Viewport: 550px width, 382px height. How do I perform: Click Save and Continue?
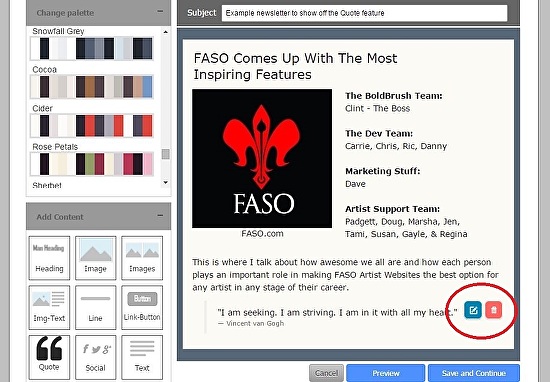[x=474, y=373]
